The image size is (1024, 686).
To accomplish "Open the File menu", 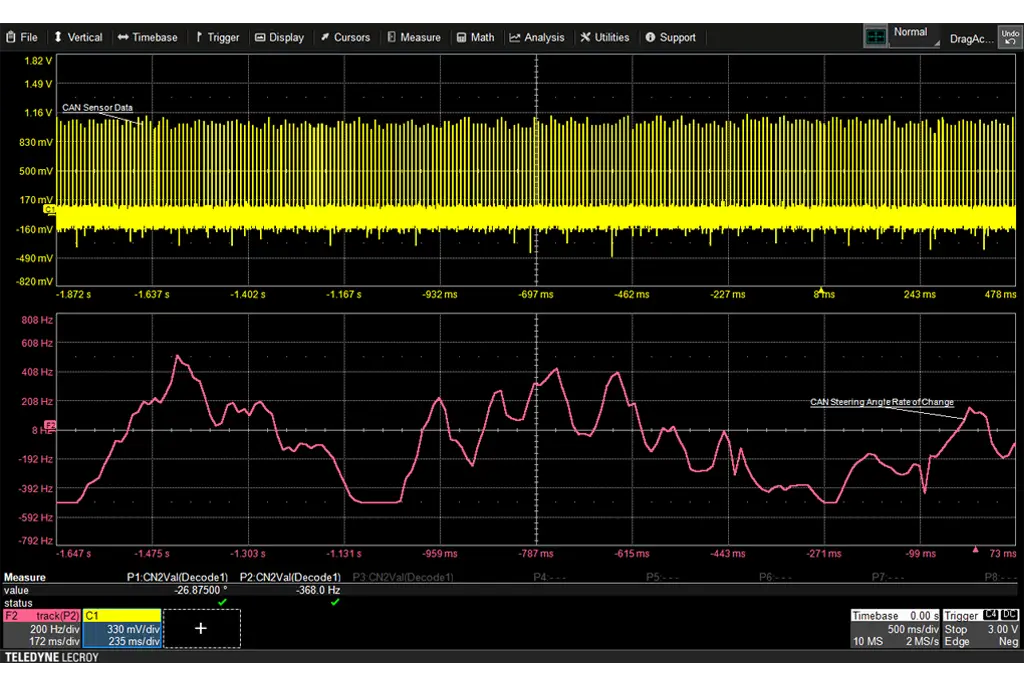I will click(x=22, y=37).
